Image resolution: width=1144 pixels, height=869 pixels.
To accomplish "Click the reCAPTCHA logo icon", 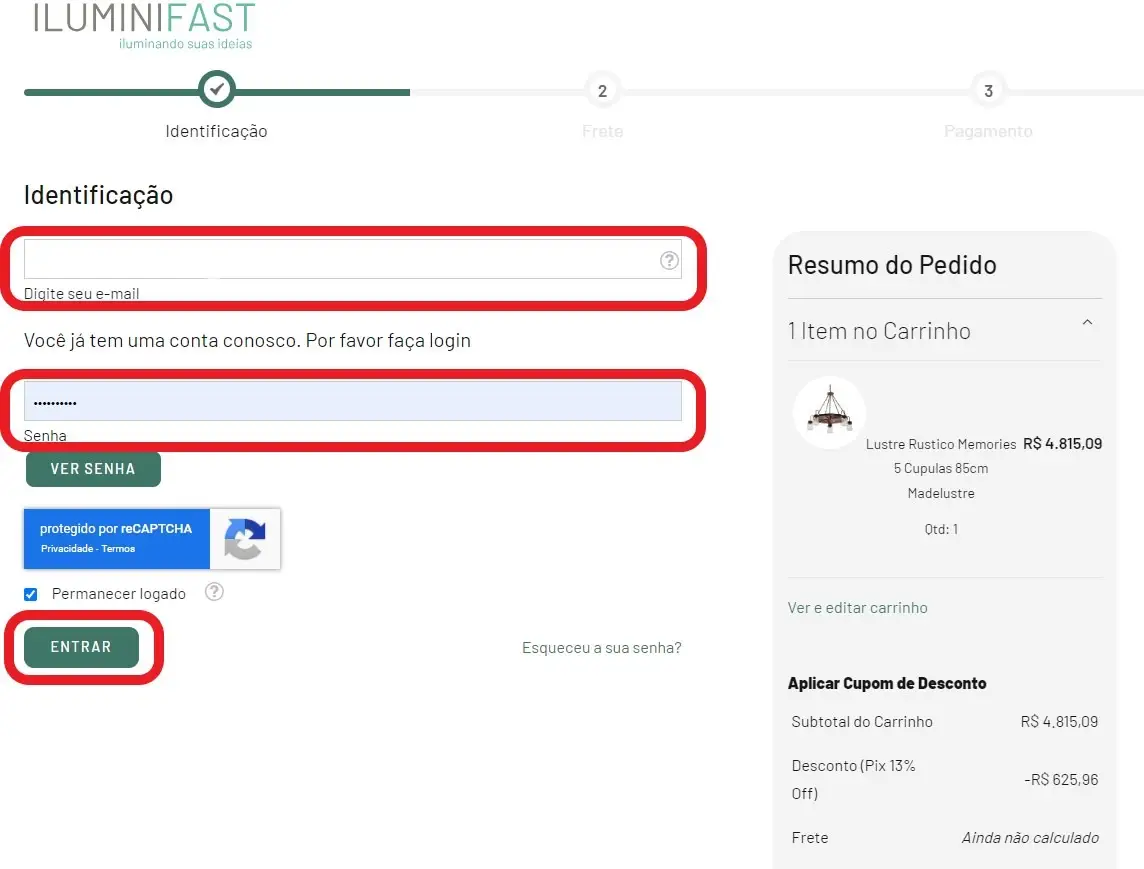I will pos(245,538).
